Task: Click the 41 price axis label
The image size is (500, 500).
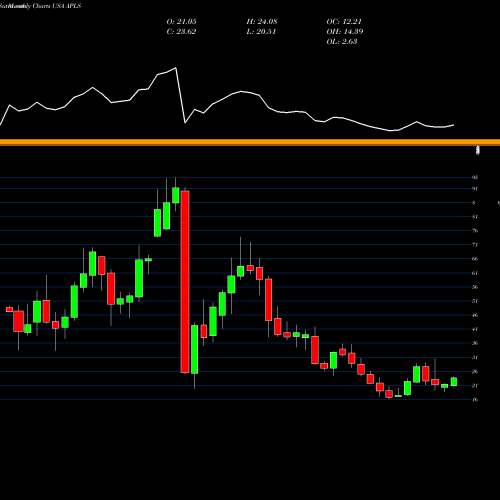Action: click(x=475, y=329)
